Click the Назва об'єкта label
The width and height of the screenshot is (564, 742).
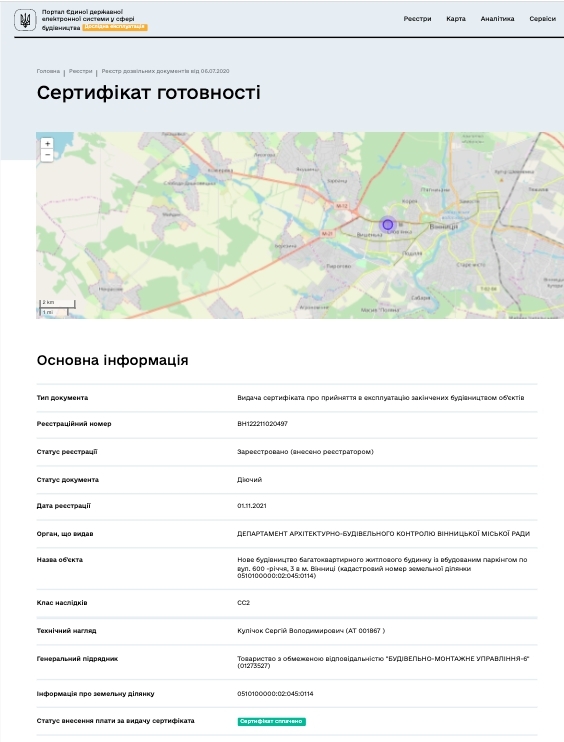pyautogui.click(x=60, y=559)
